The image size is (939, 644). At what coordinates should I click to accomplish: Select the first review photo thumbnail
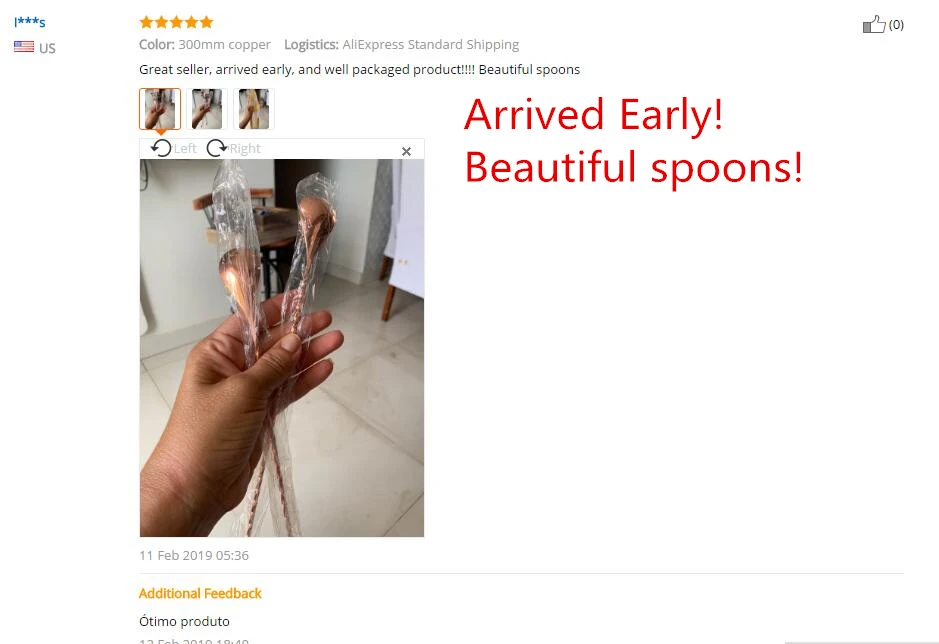click(160, 109)
